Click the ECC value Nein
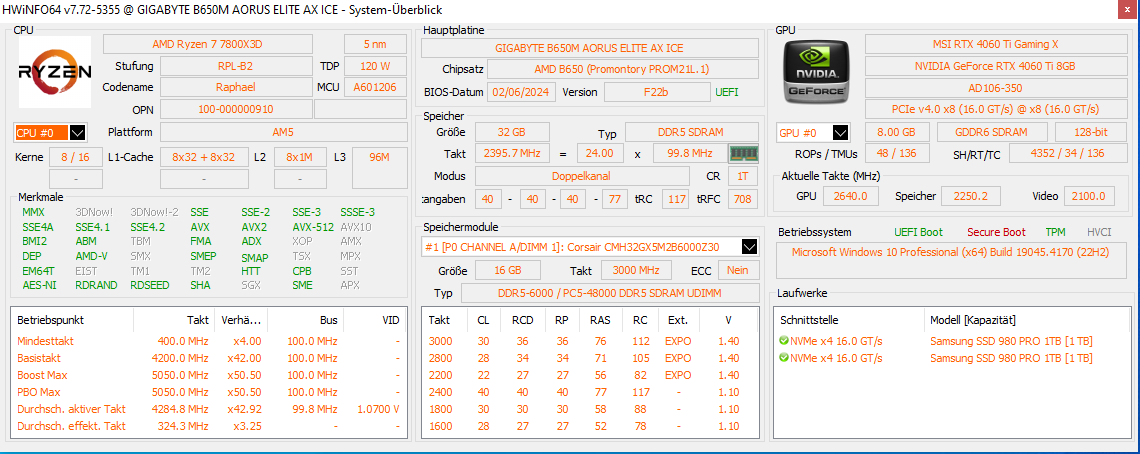Viewport: 1140px width, 454px height. coord(738,269)
